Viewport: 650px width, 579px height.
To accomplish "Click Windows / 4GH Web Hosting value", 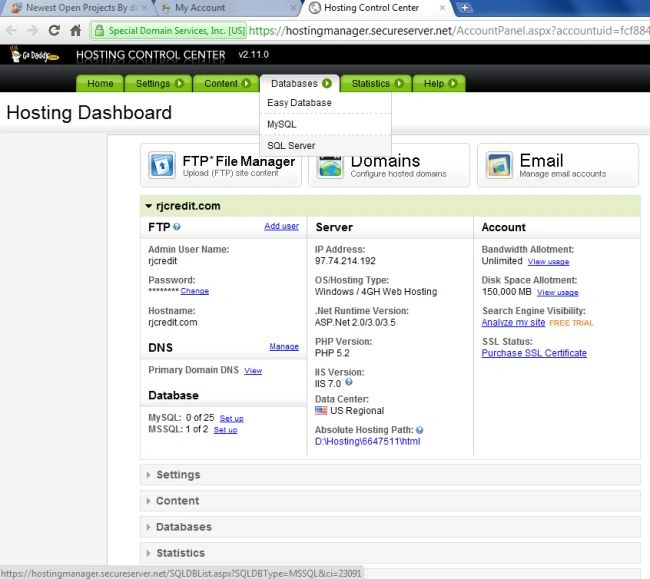I will (x=376, y=292).
